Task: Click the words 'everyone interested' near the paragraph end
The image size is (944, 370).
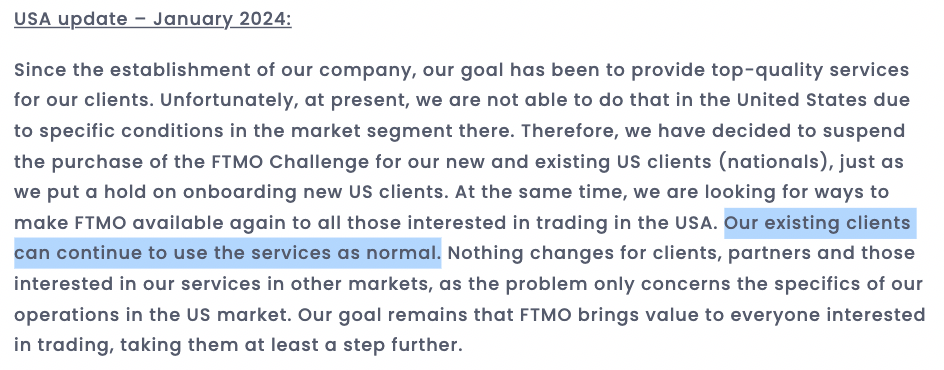Action: click(827, 315)
